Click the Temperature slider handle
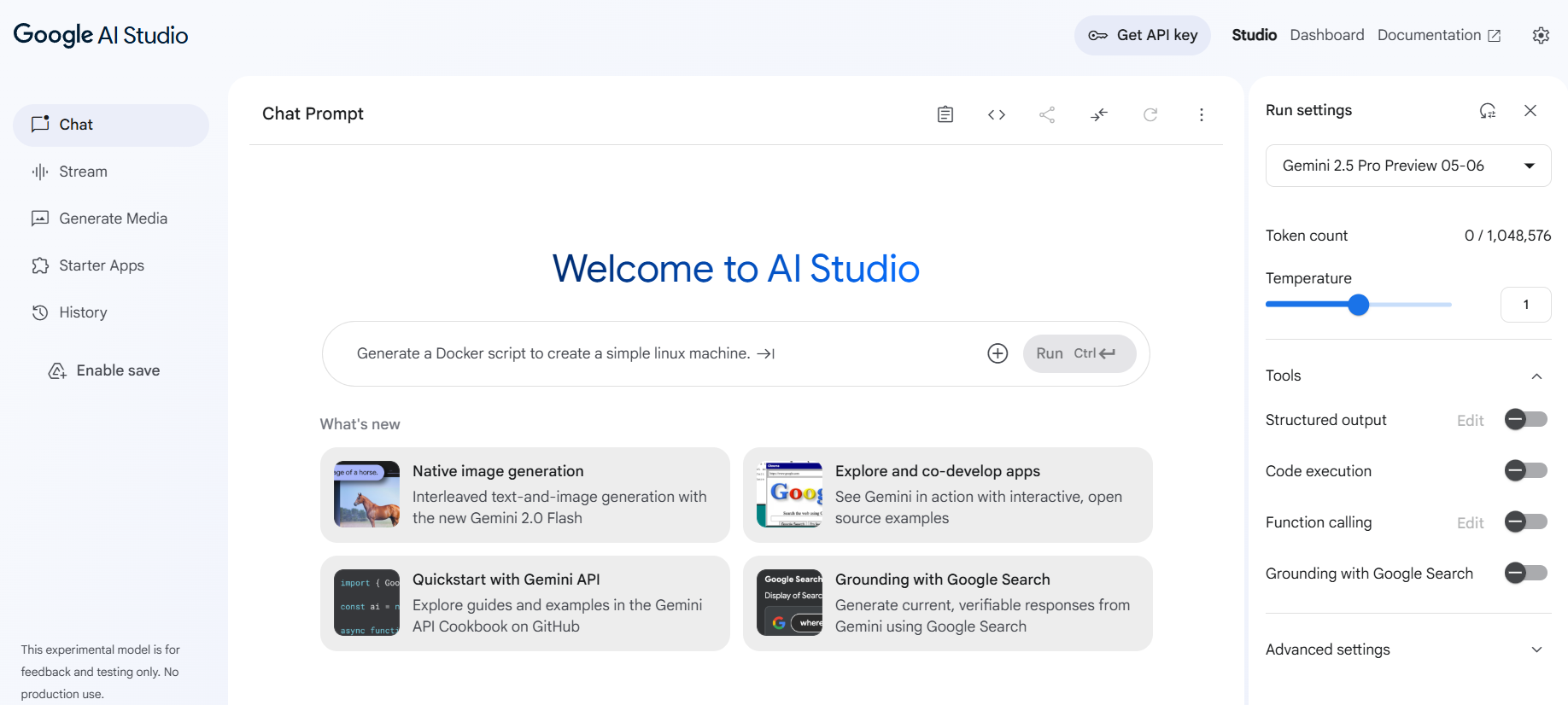The width and height of the screenshot is (1568, 705). [1358, 305]
